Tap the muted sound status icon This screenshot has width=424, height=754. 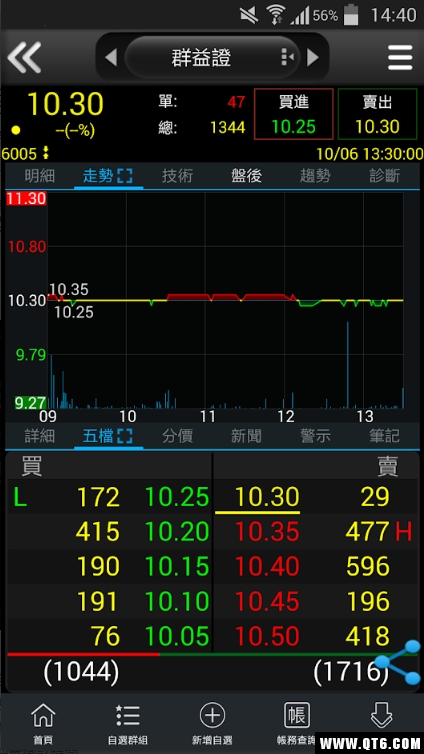point(249,15)
